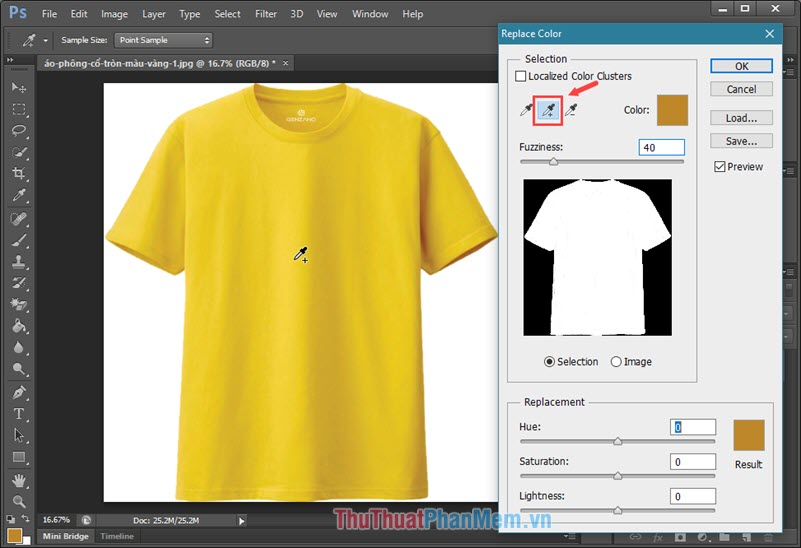
Task: Choose the Subtract from Sample eyedropper
Action: tap(571, 109)
